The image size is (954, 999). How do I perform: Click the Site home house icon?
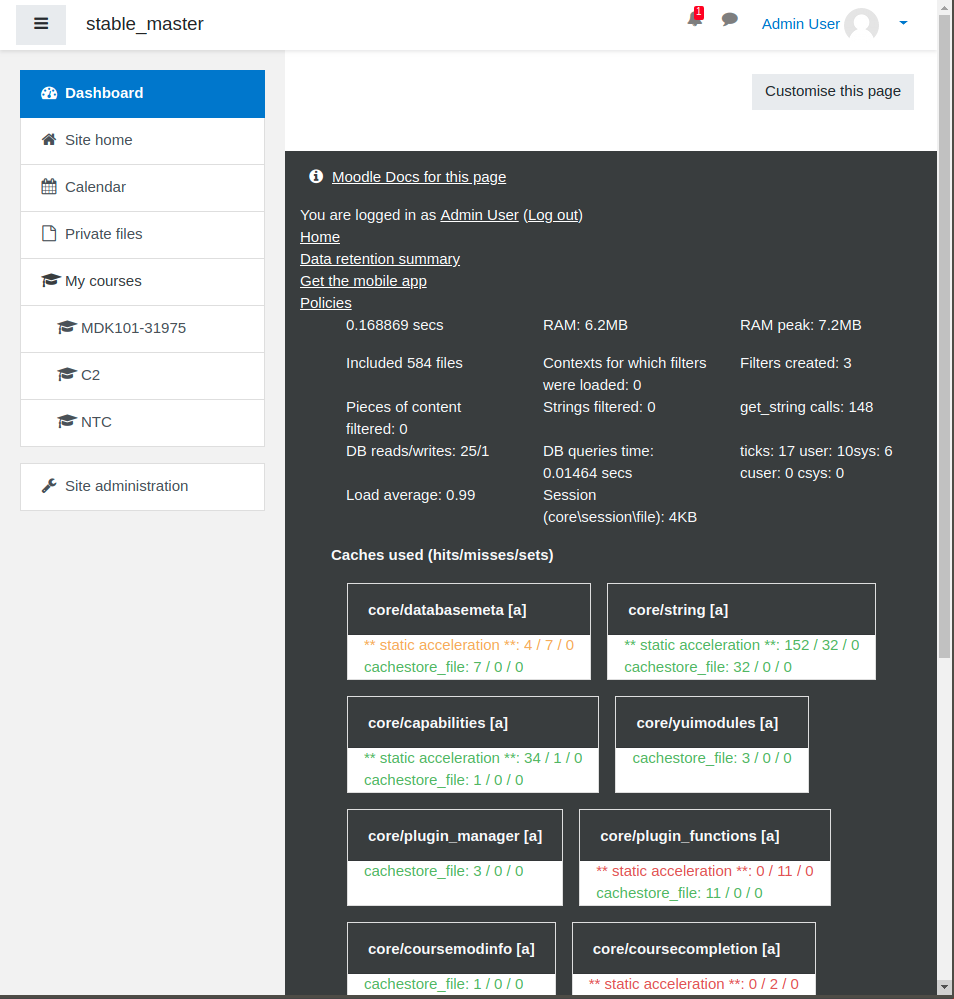click(49, 140)
